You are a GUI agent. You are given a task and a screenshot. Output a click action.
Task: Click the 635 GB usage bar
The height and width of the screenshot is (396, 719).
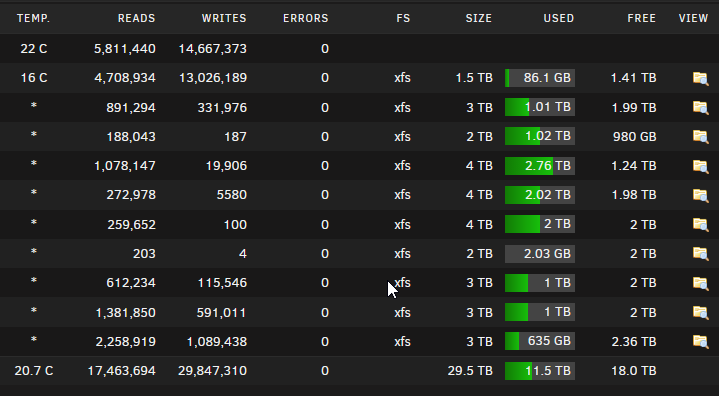click(540, 341)
